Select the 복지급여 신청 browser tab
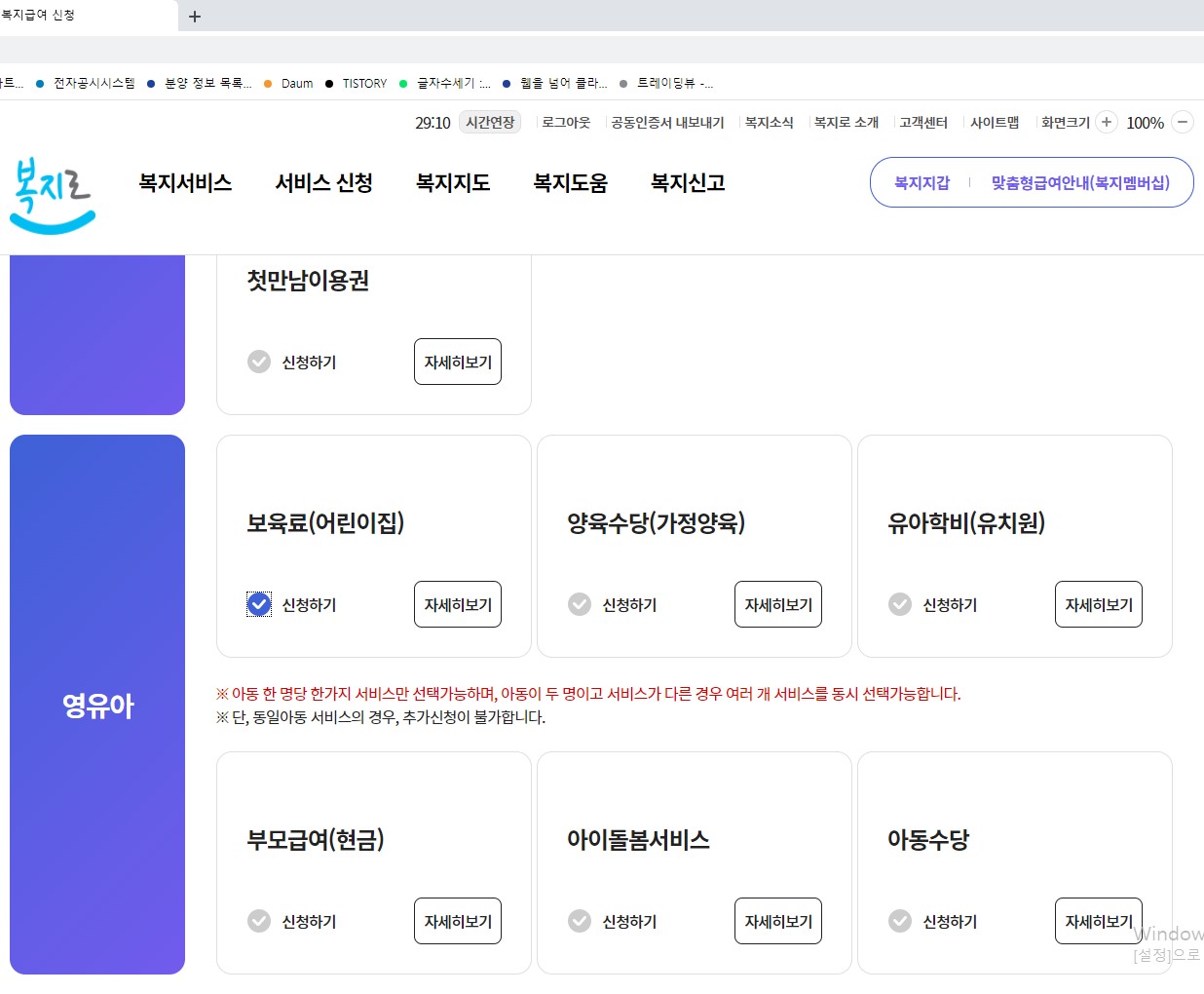 [88, 16]
